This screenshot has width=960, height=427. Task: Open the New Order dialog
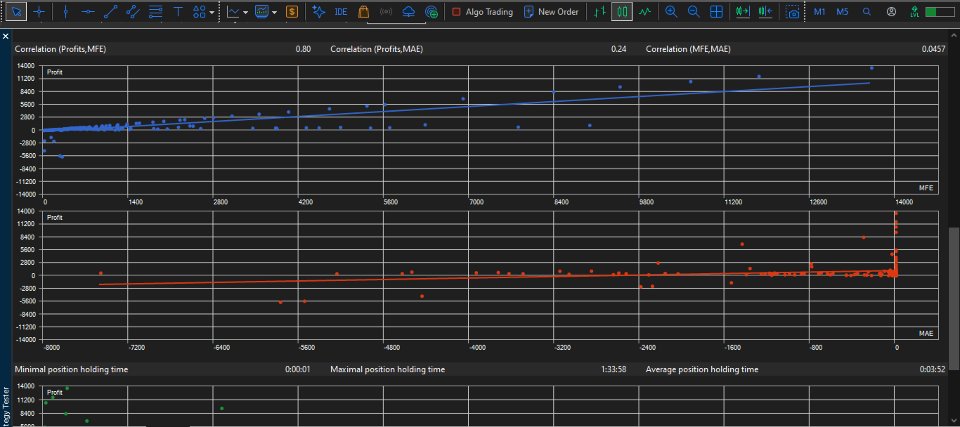click(x=552, y=12)
